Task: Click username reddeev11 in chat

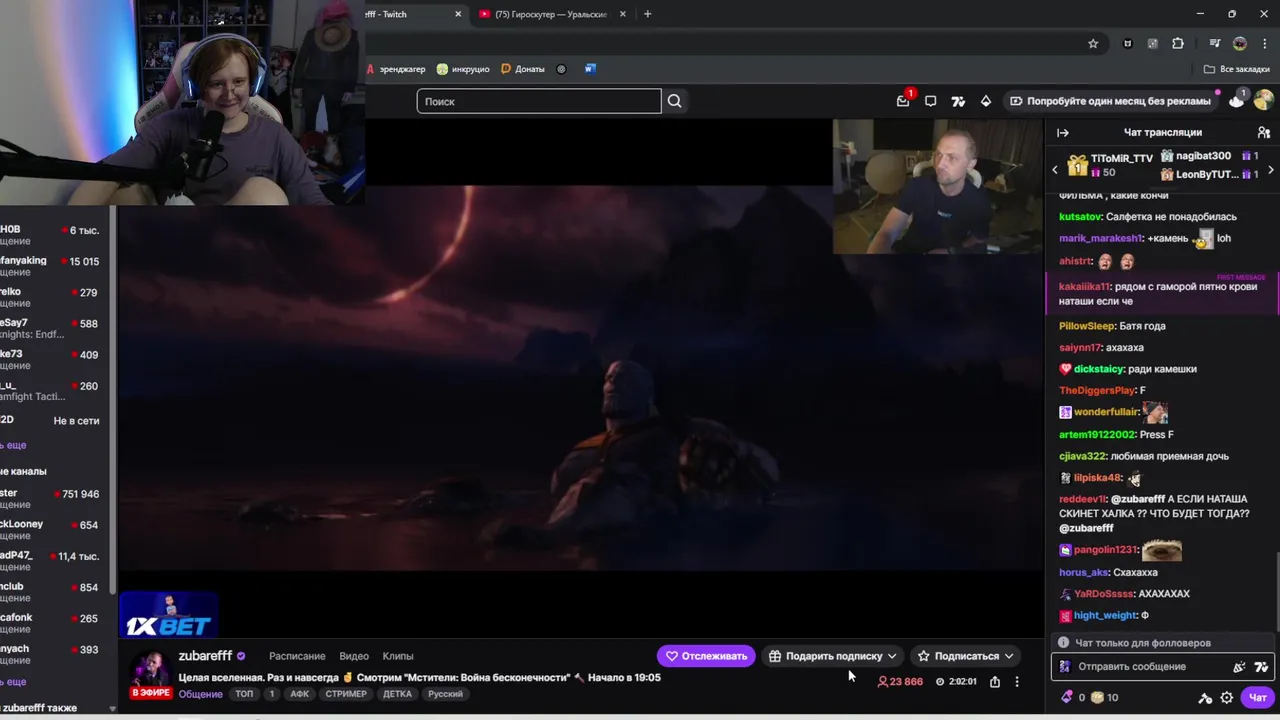Action: 1082,499
